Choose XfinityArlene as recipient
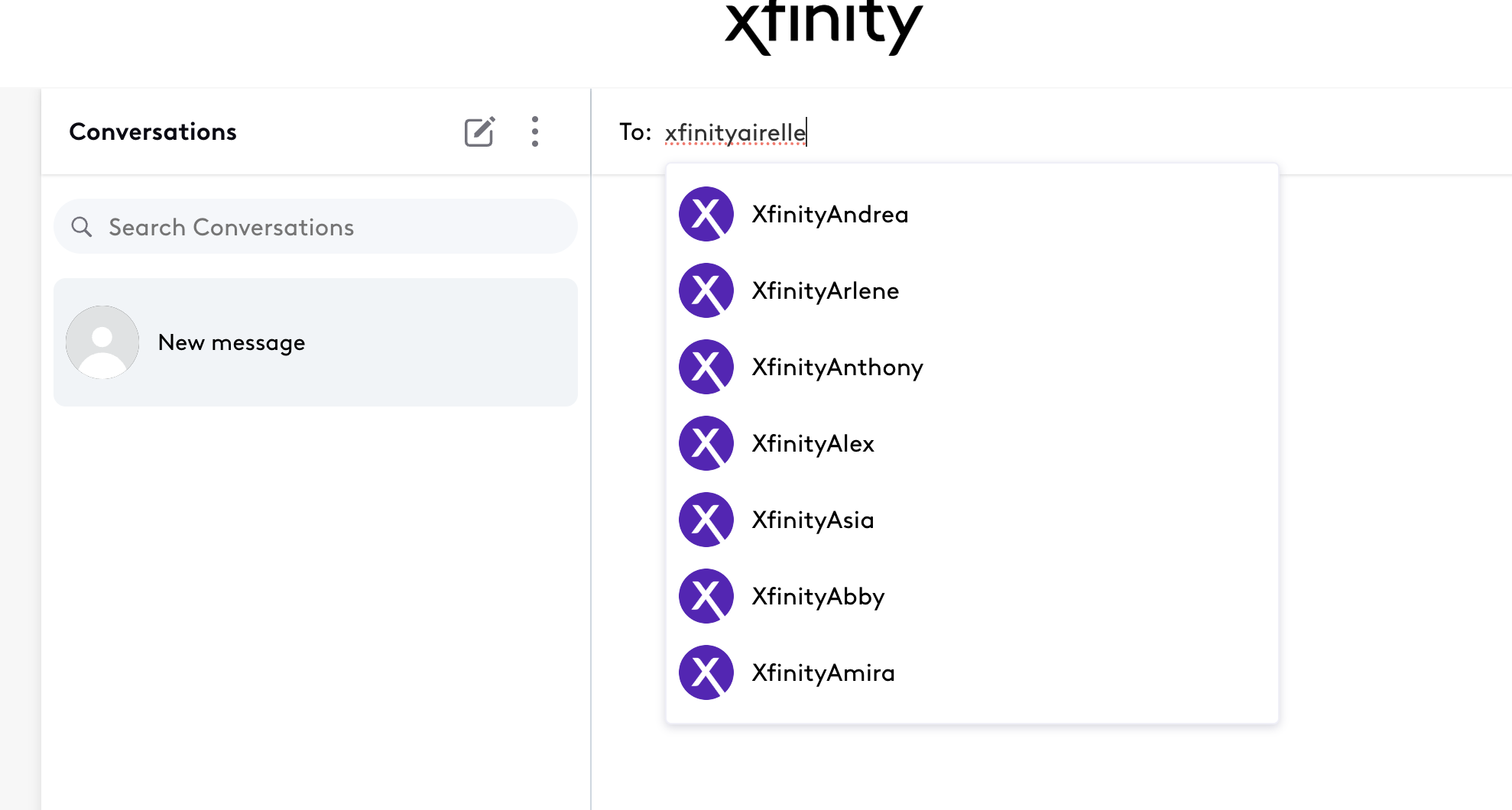The image size is (1512, 810). [972, 290]
